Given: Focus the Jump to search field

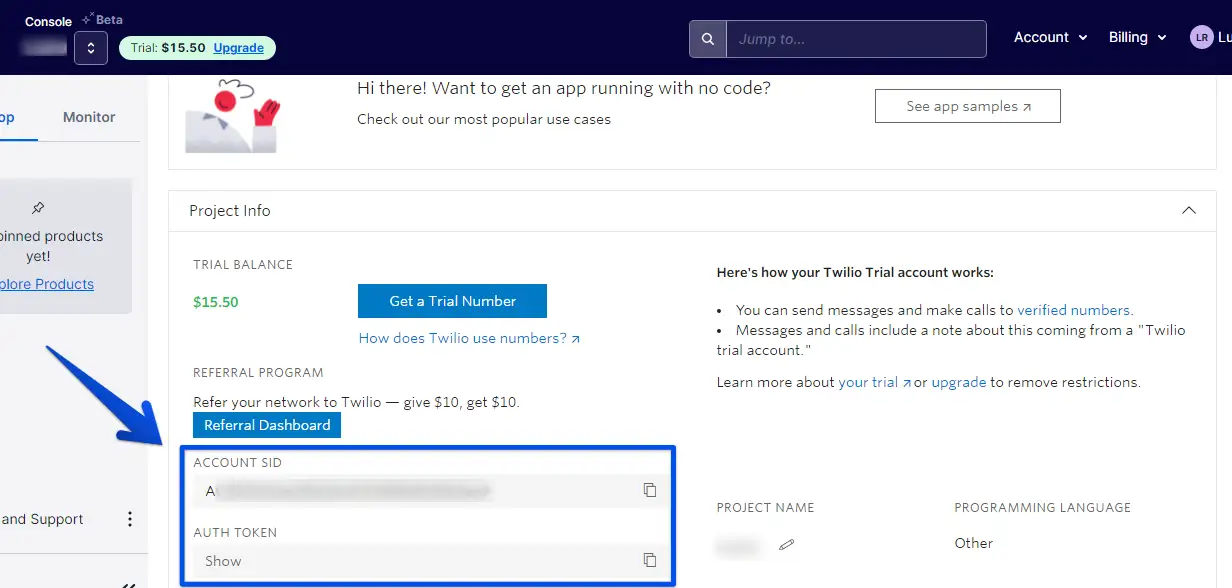Looking at the screenshot, I should tap(856, 39).
